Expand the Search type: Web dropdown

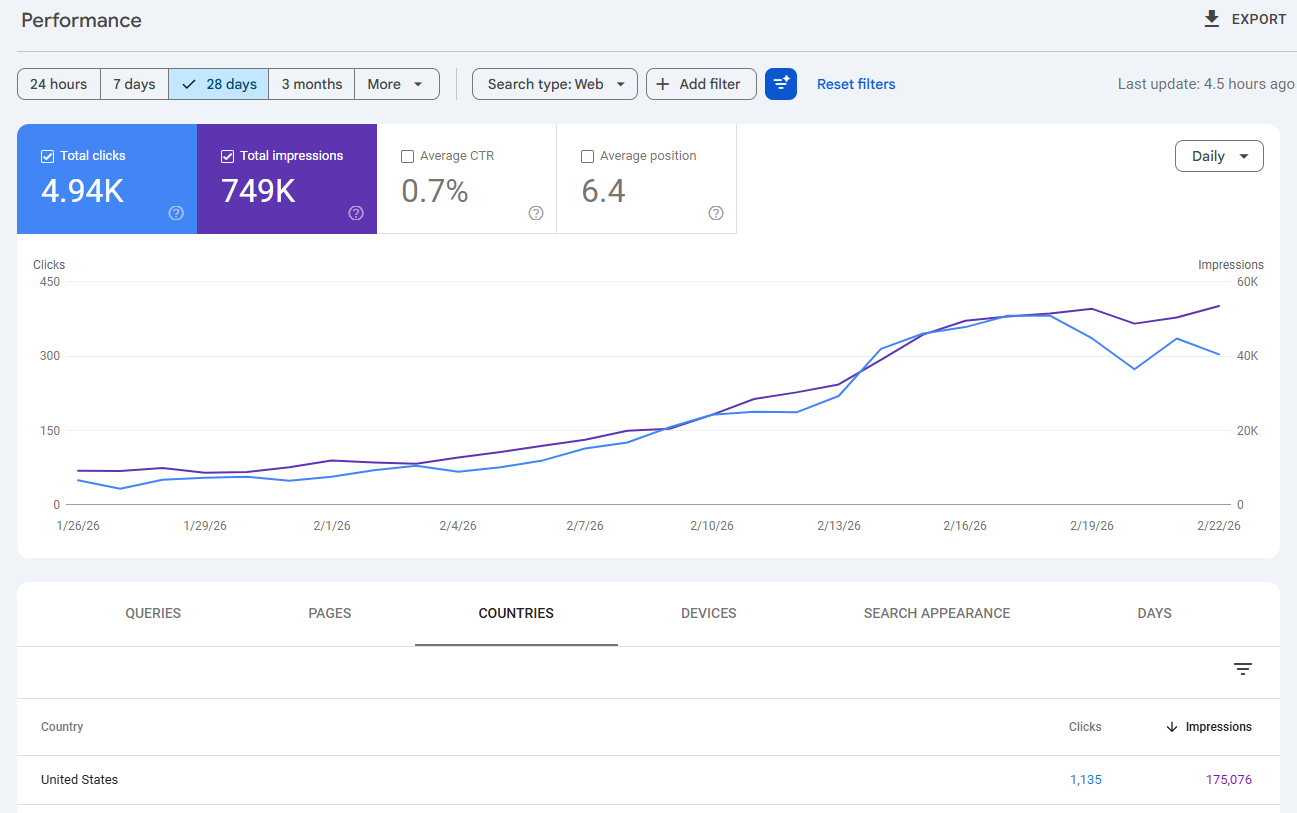click(554, 84)
